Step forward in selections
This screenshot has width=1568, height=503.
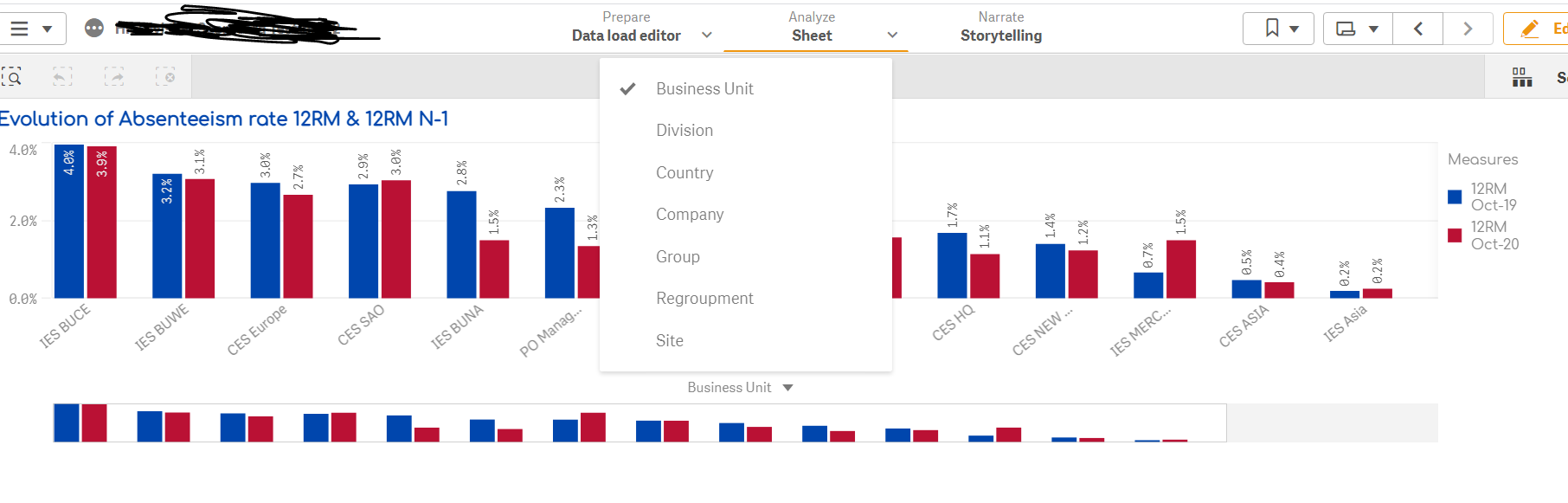pyautogui.click(x=113, y=77)
